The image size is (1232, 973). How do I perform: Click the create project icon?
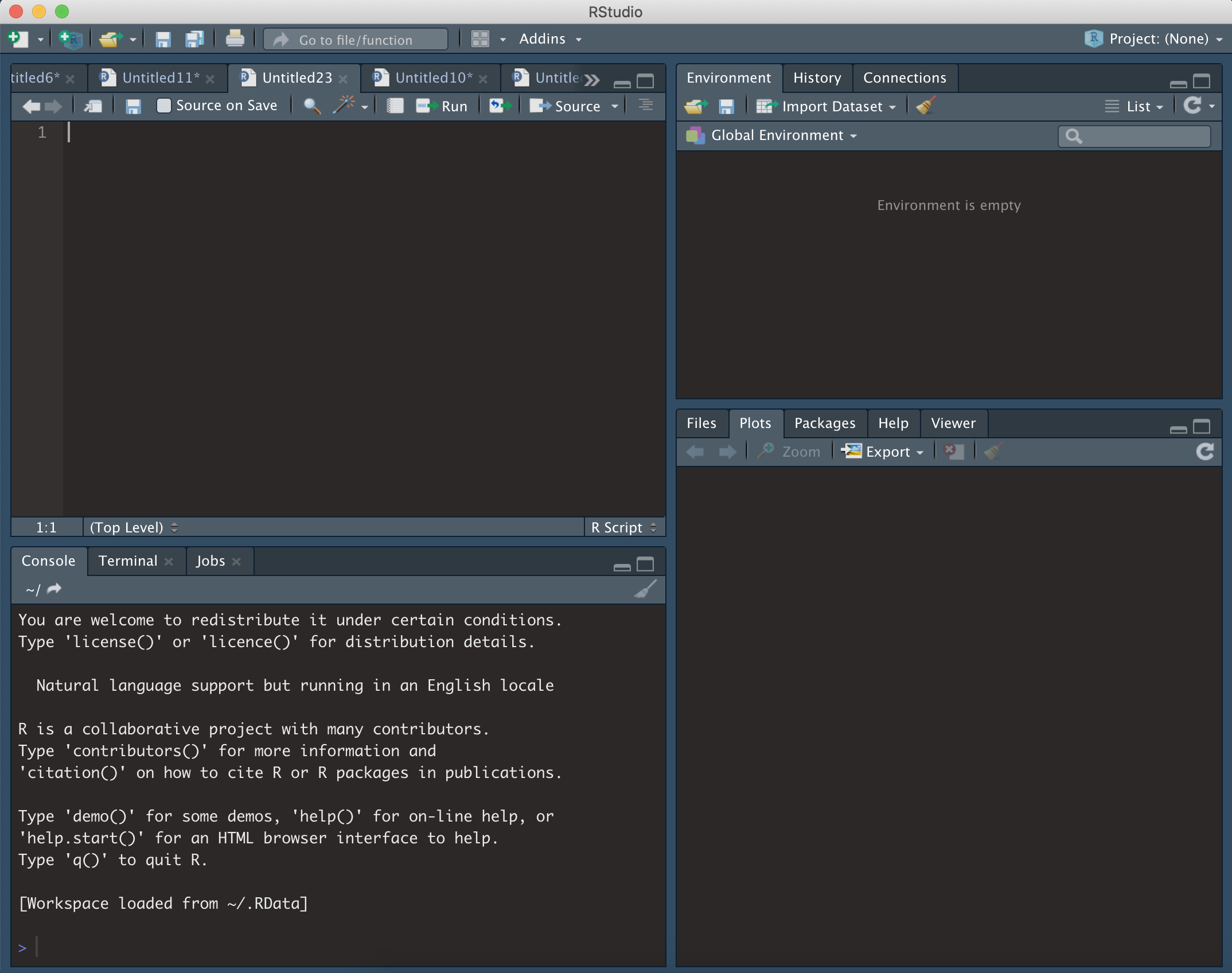(x=71, y=39)
